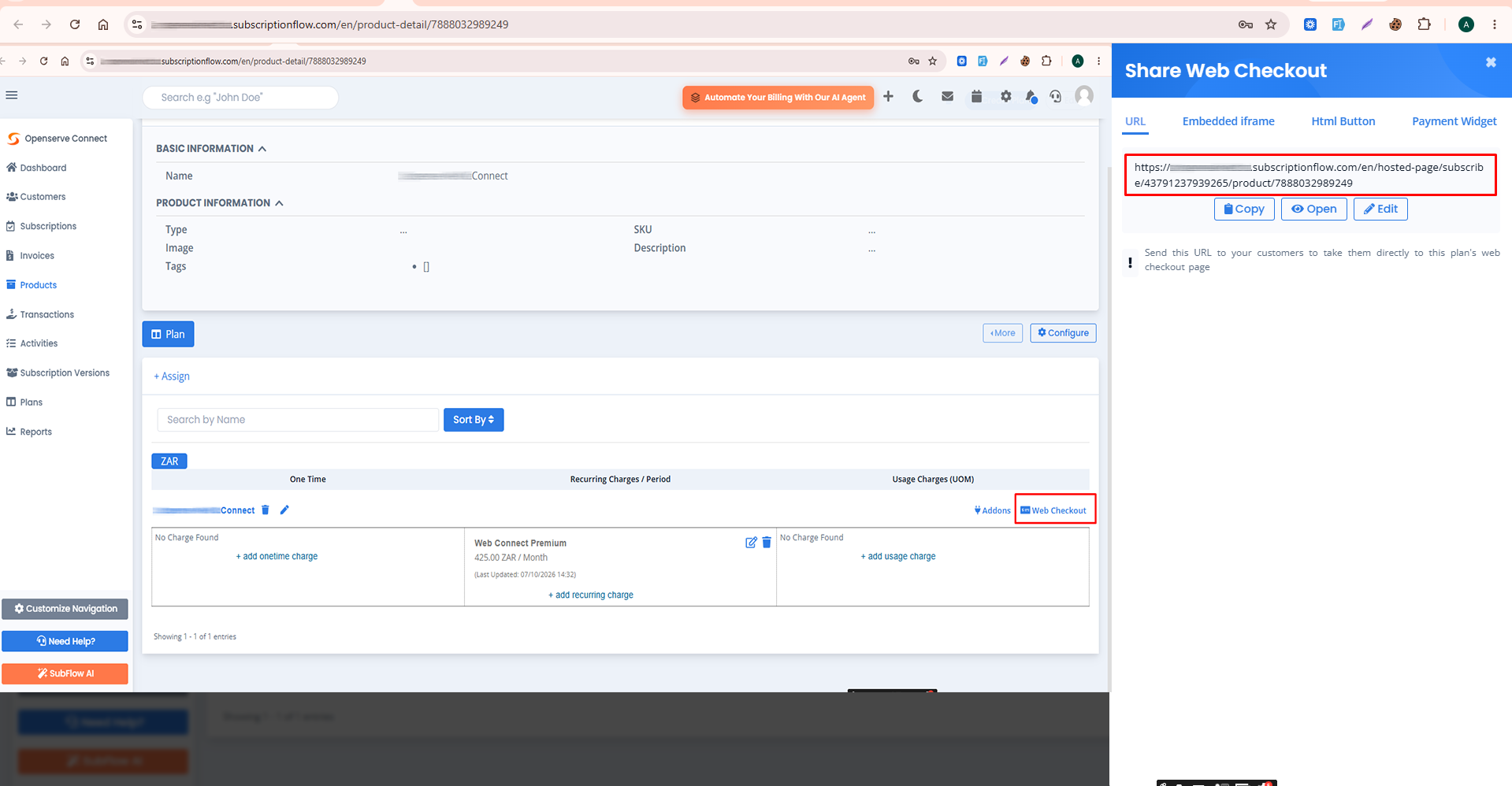Open Customers in sidebar
The height and width of the screenshot is (786, 1512).
tap(36, 197)
